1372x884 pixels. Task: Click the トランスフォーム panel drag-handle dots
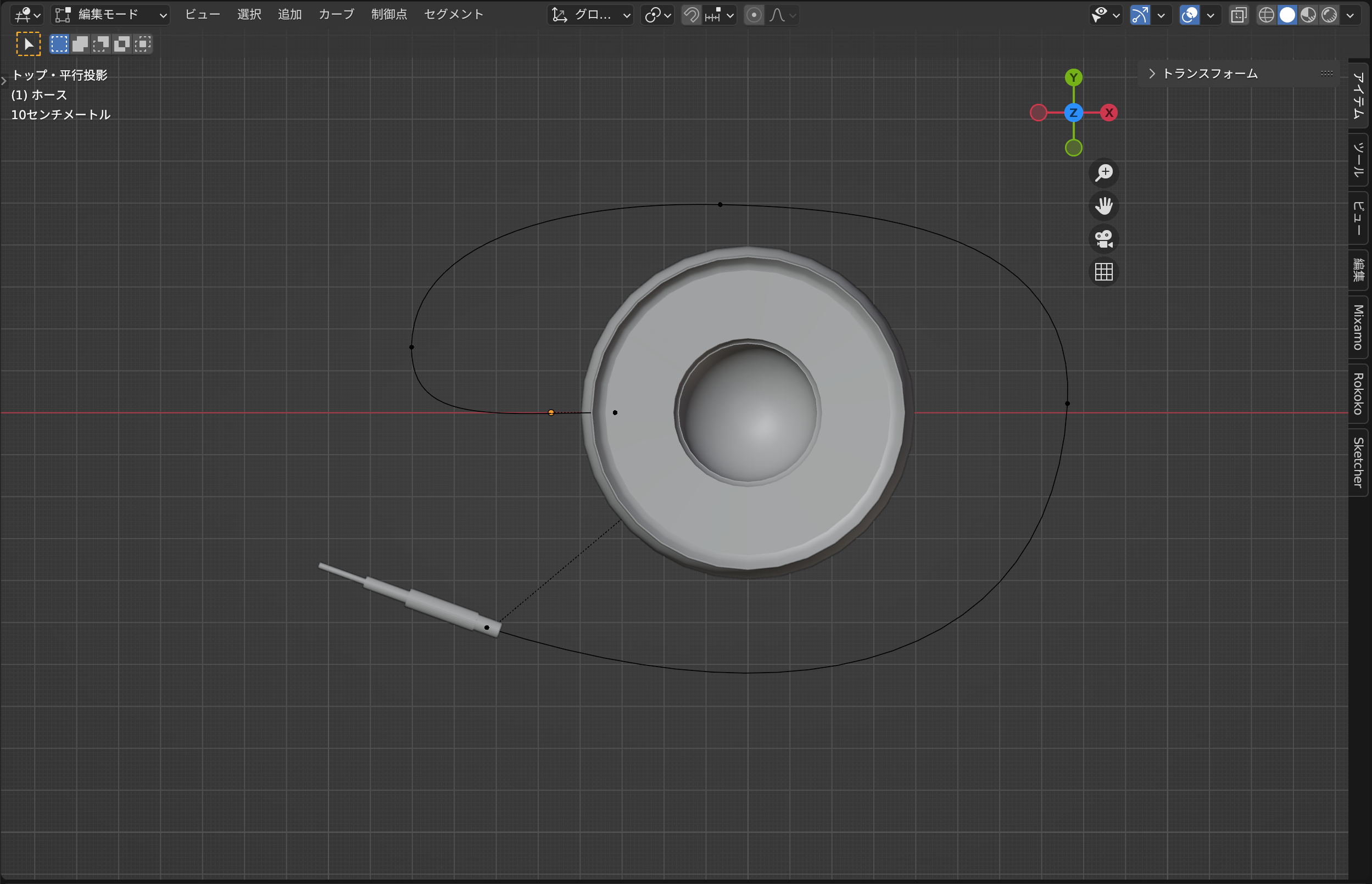click(1326, 74)
